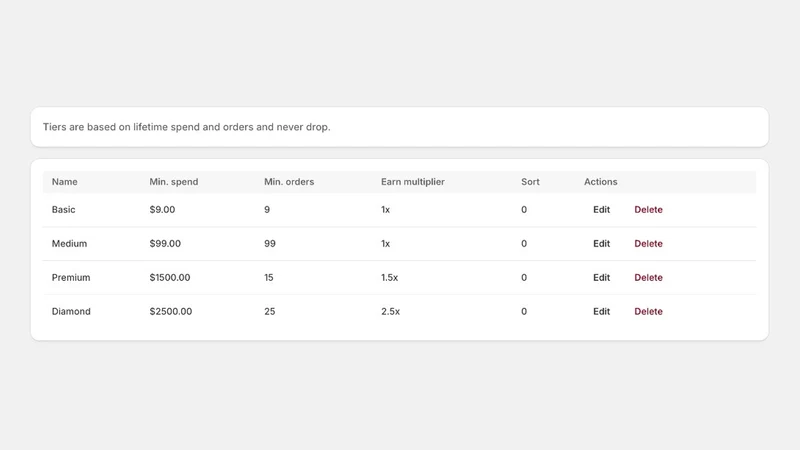Select the Diamond tier name

point(71,312)
